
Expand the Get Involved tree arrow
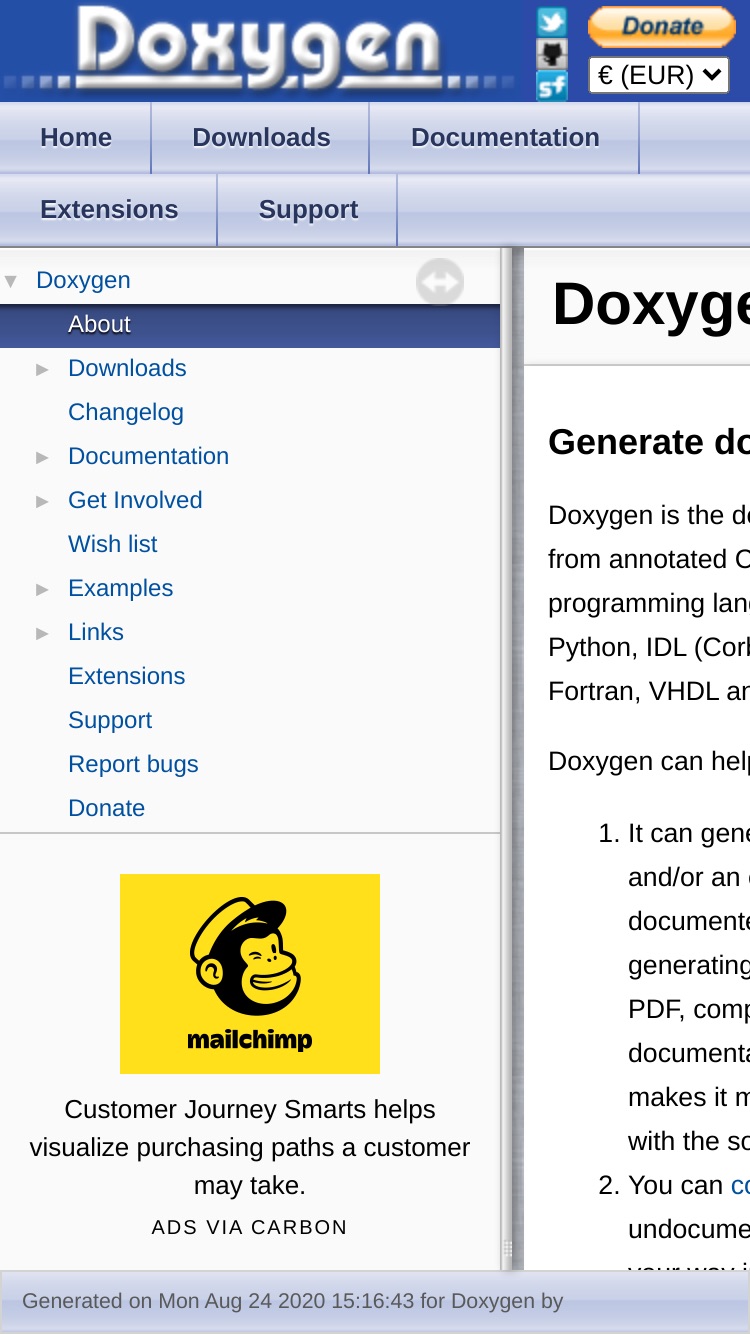pos(43,501)
